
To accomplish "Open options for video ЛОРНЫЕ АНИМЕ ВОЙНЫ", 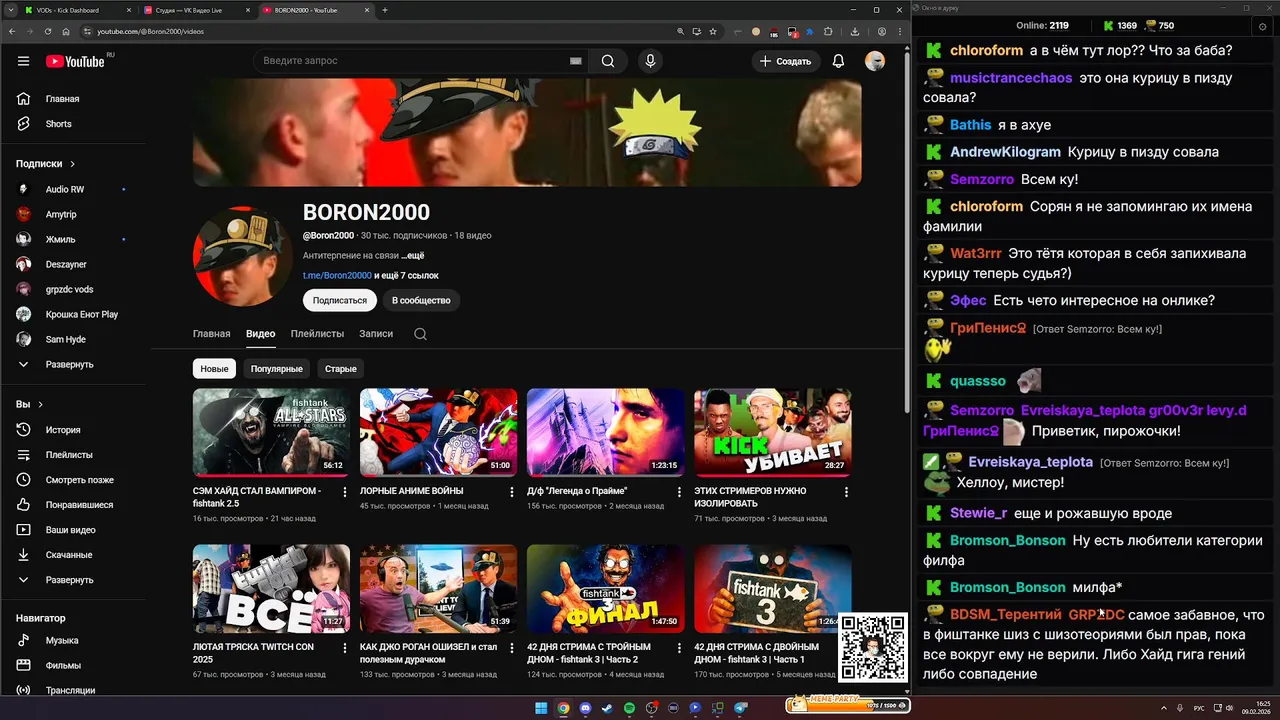I will click(512, 492).
